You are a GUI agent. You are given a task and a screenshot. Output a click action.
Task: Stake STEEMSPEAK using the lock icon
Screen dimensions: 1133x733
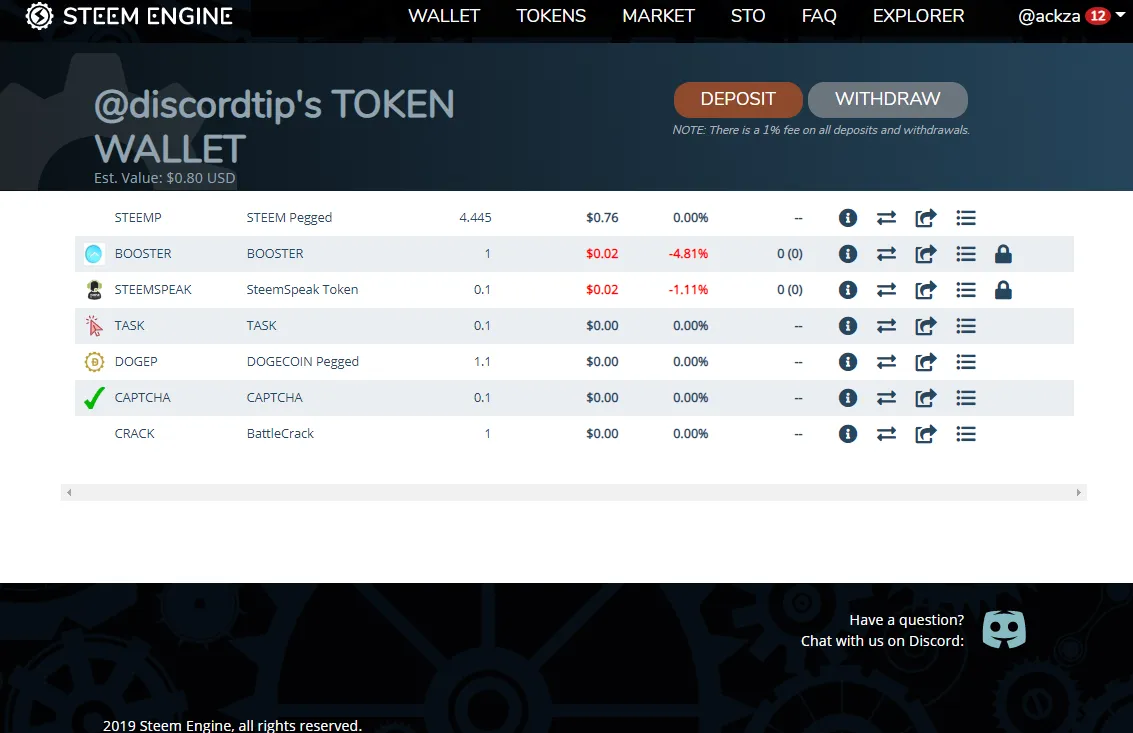pos(1003,290)
